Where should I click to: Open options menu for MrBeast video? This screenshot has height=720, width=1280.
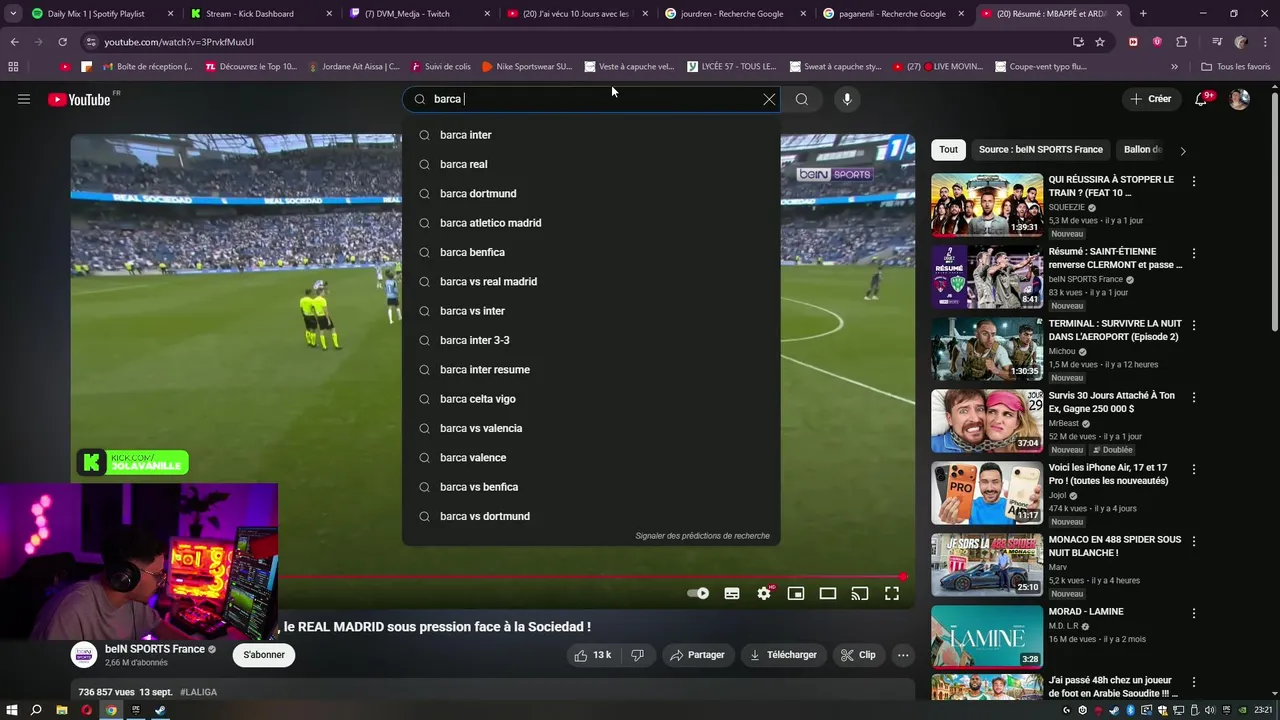(1194, 398)
